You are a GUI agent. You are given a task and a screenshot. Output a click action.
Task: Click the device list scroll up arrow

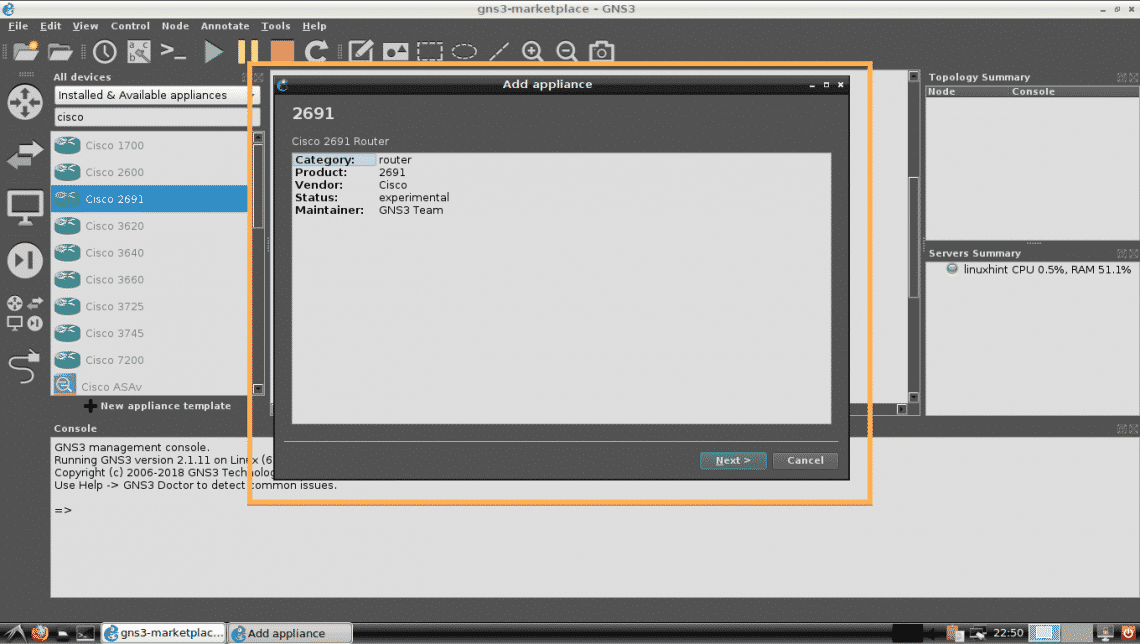pyautogui.click(x=258, y=137)
